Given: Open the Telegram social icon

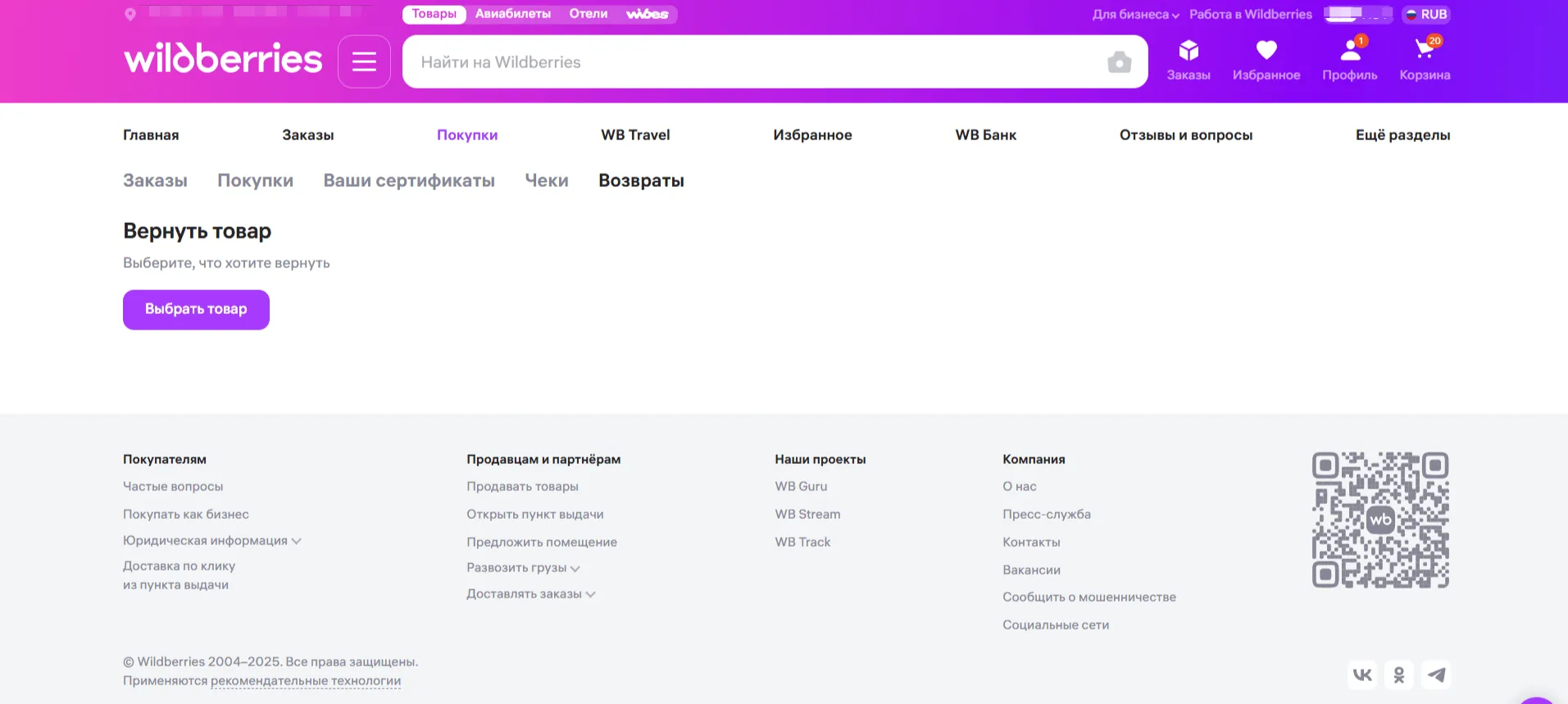Looking at the screenshot, I should pos(1436,674).
